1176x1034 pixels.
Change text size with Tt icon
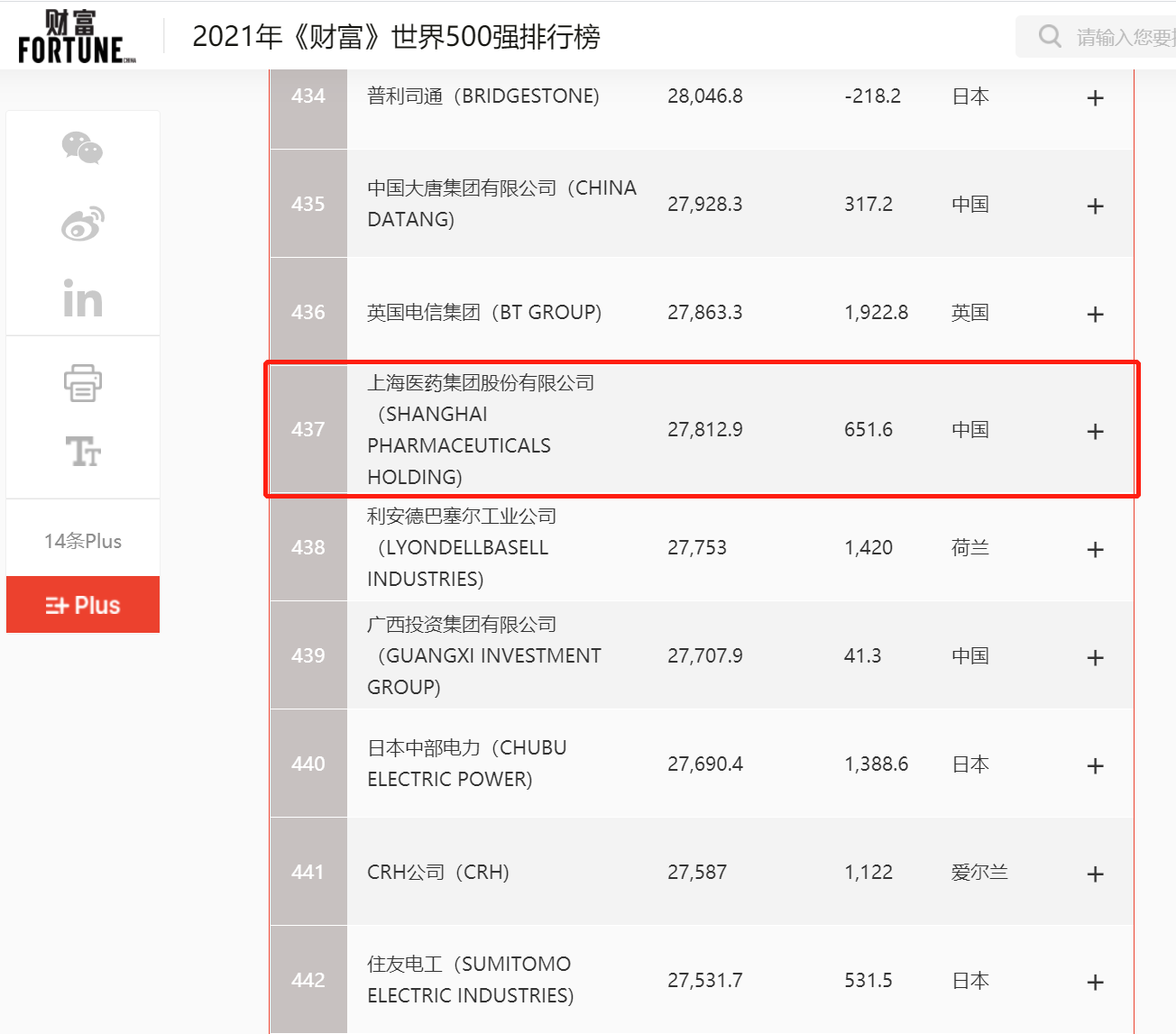coord(82,451)
